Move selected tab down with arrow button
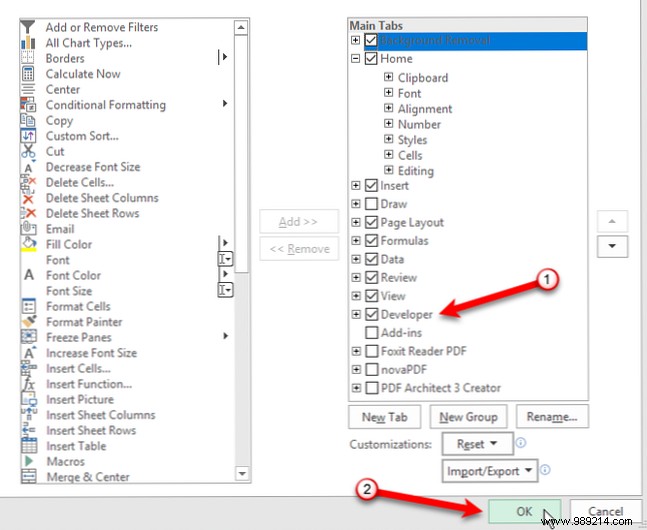Screen dimensions: 647x530 pos(612,246)
